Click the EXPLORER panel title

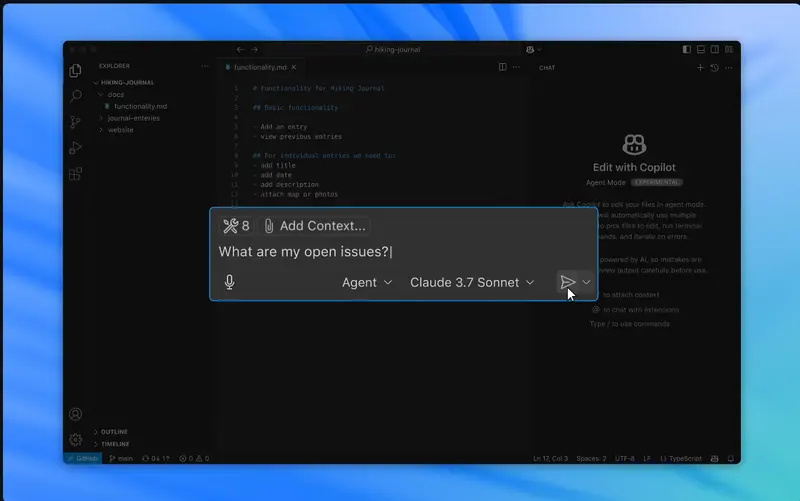click(x=114, y=66)
